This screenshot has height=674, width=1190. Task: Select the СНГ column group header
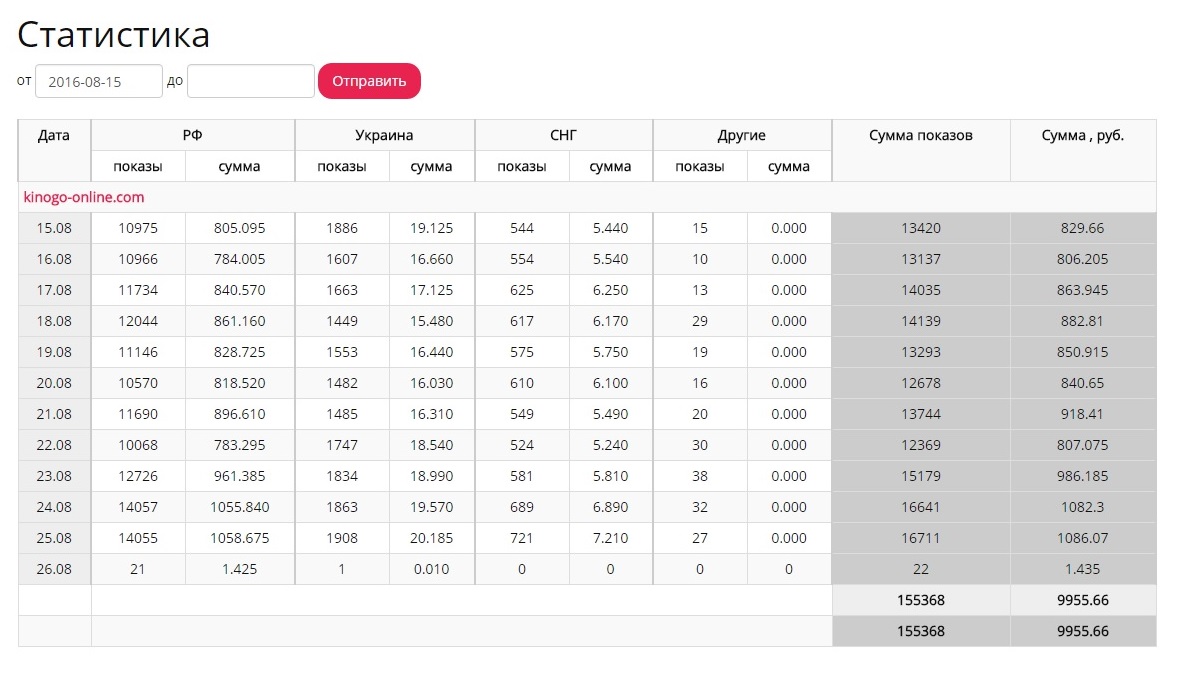(x=564, y=136)
